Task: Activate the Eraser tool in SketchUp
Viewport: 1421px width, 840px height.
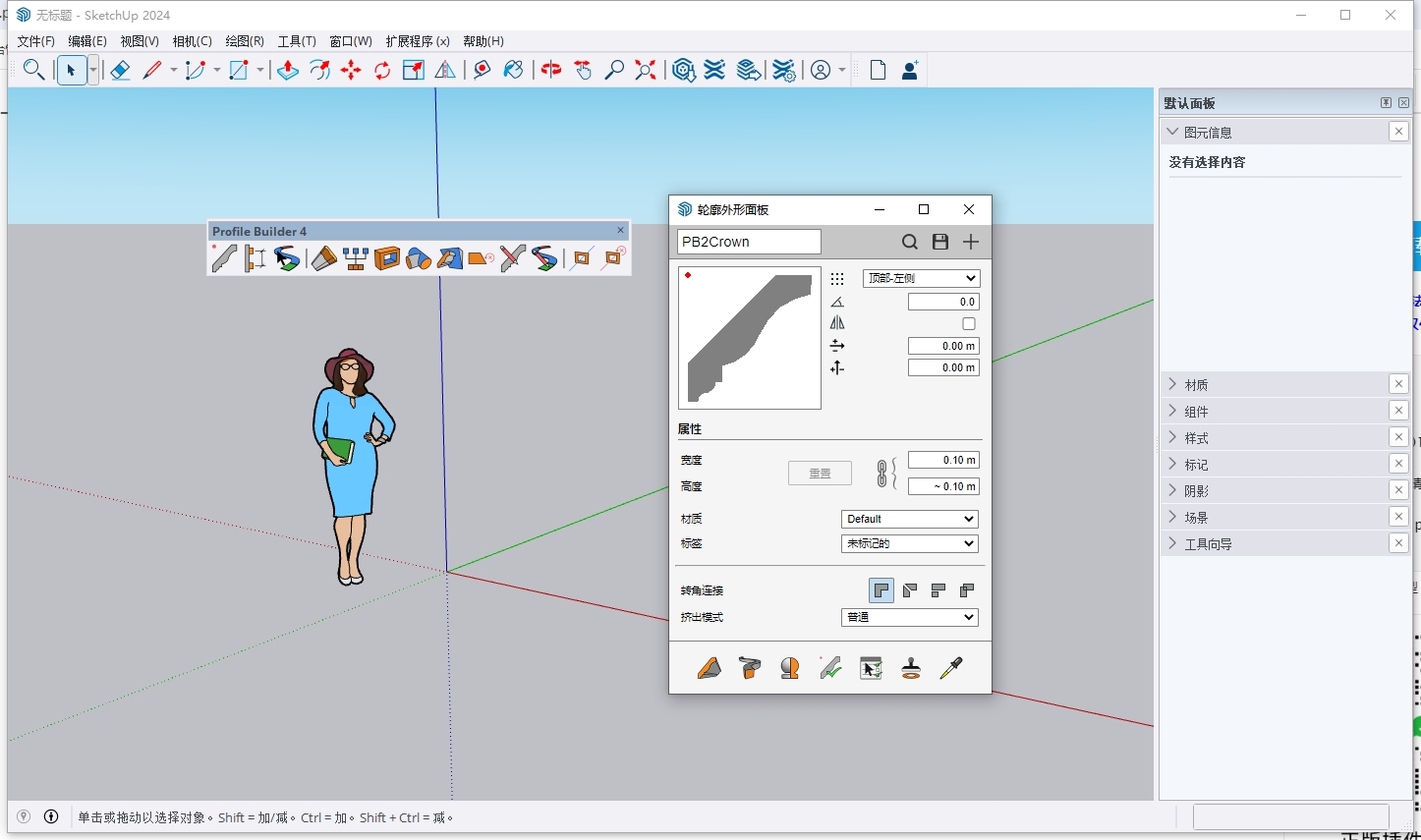Action: tap(120, 70)
